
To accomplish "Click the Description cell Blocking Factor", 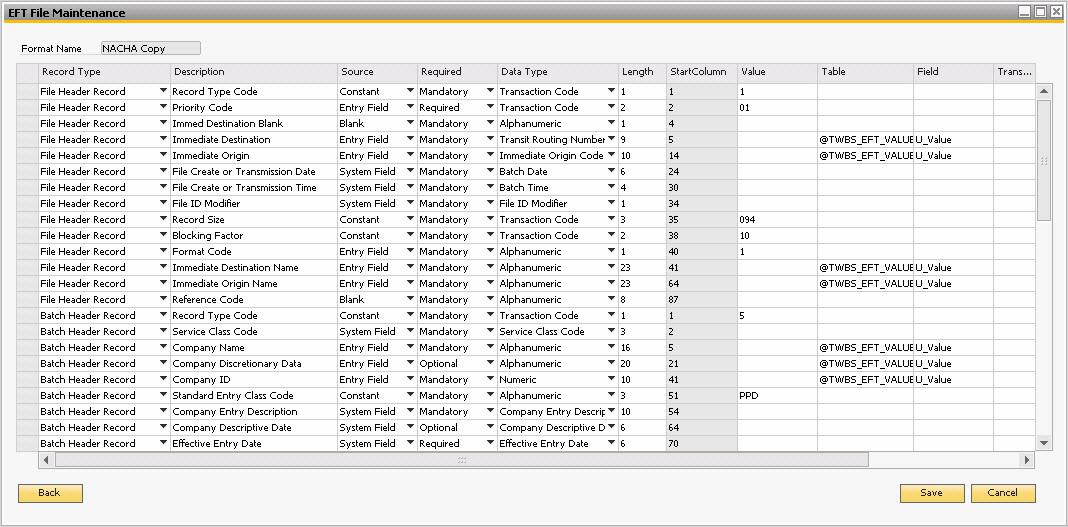I will (254, 236).
